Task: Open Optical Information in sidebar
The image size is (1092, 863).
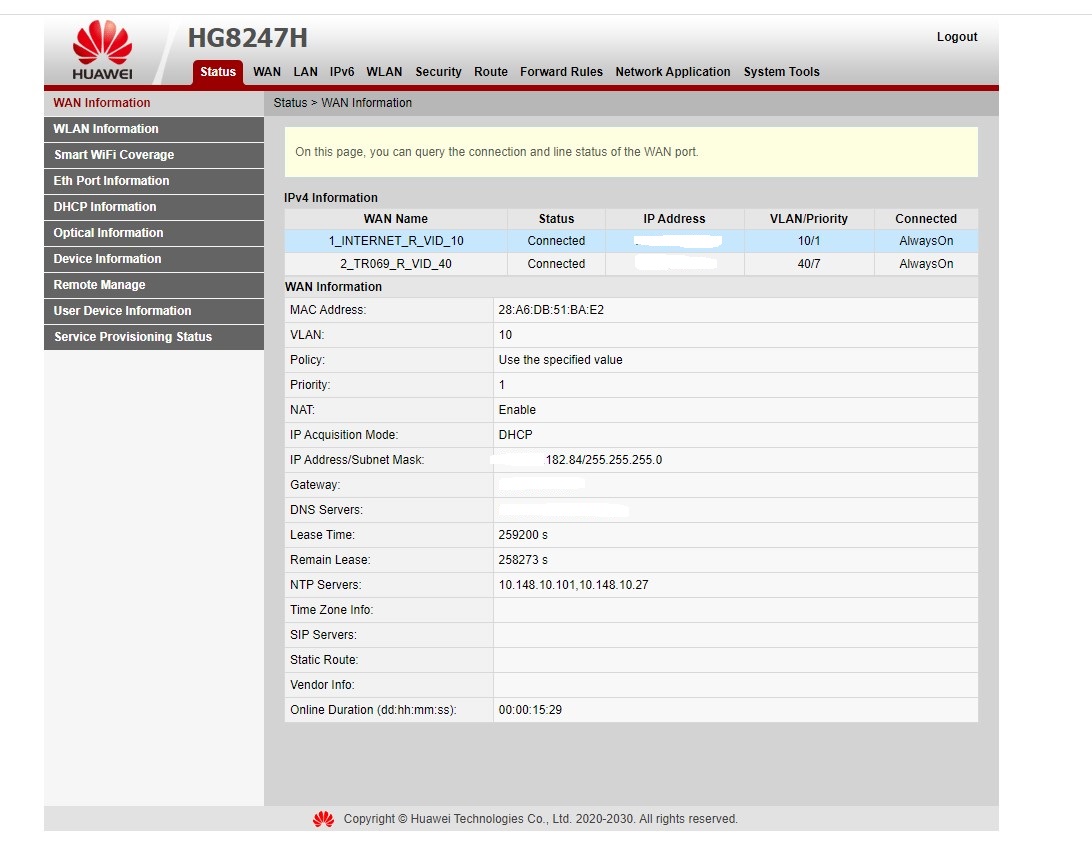Action: click(154, 233)
